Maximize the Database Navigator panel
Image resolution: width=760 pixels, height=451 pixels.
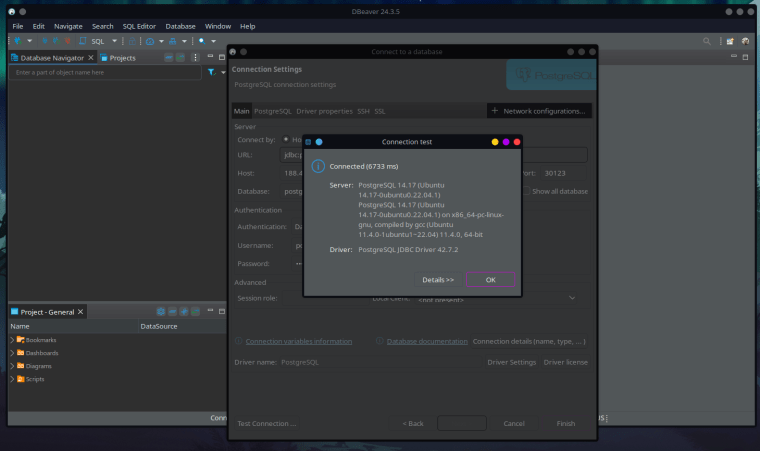coord(222,57)
